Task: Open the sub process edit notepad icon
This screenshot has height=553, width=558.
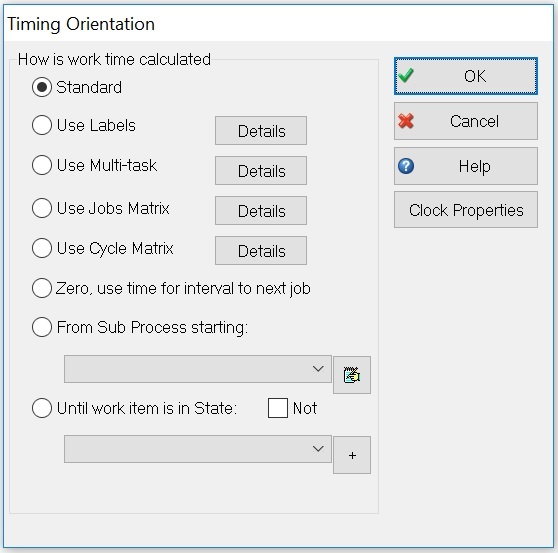Action: pos(352,375)
